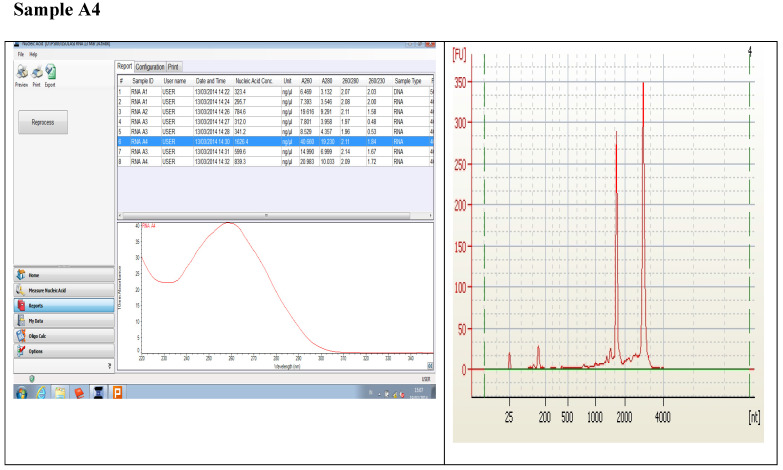Open PowerPoint from the taskbar
This screenshot has height=470, width=783.
[117, 393]
